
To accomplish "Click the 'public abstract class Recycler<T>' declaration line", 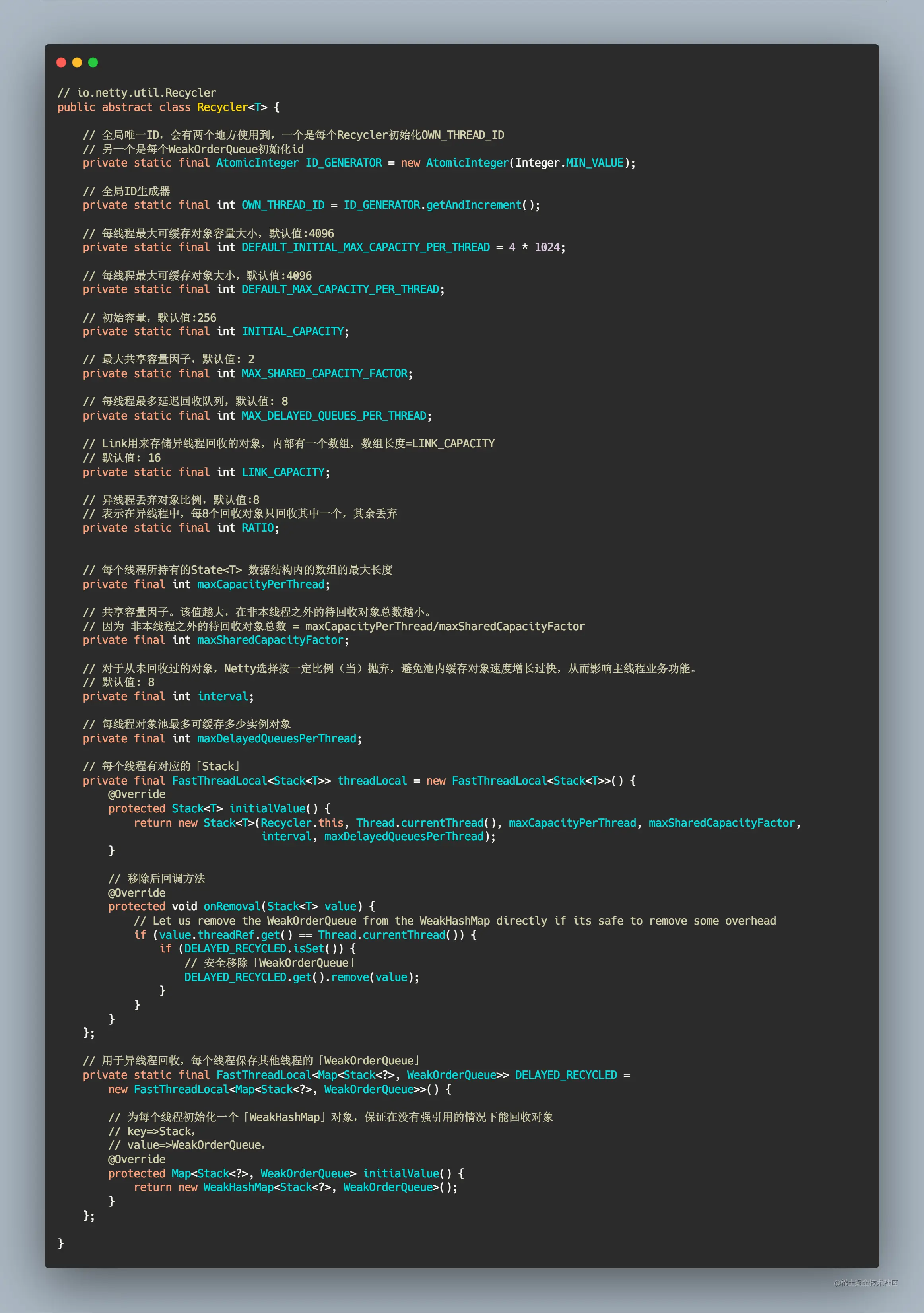I will (x=168, y=107).
